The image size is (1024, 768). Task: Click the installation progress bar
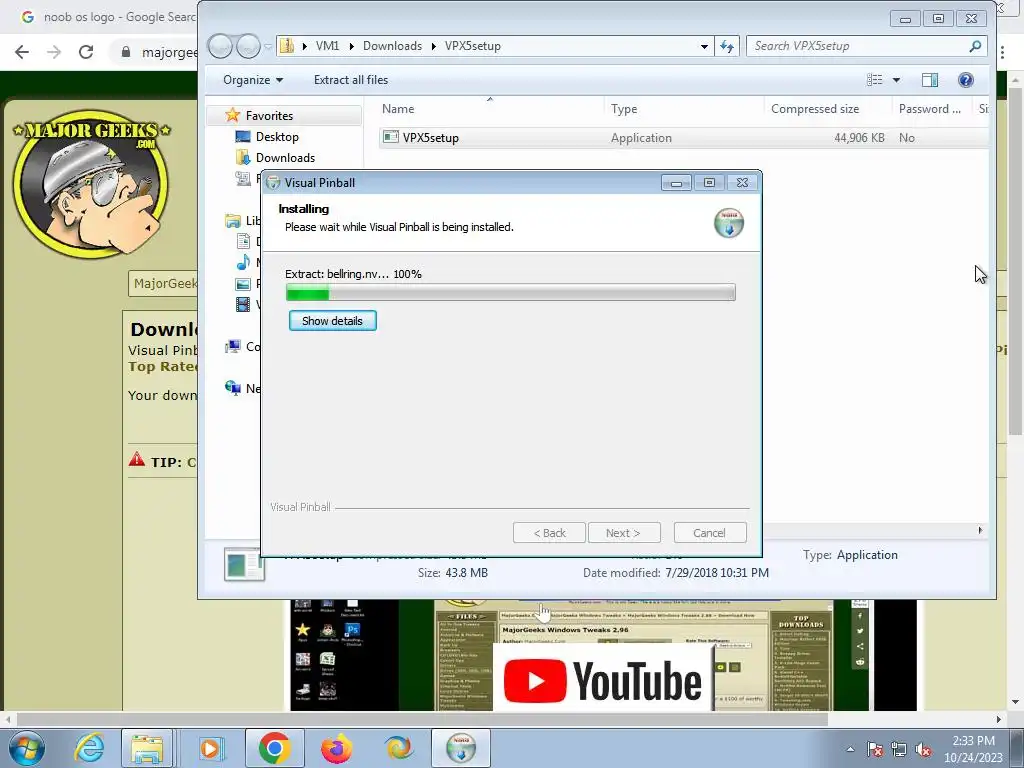tap(511, 293)
